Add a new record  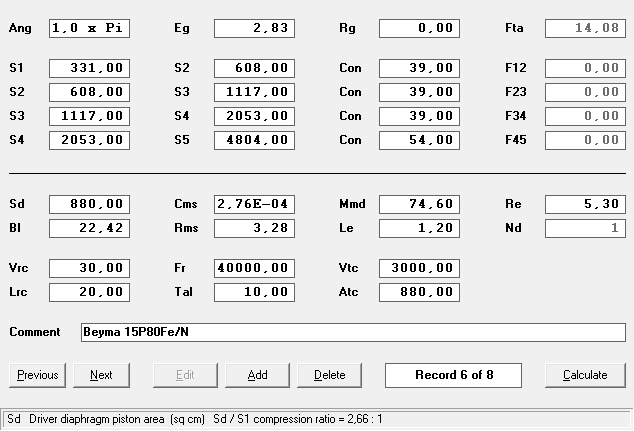click(258, 375)
